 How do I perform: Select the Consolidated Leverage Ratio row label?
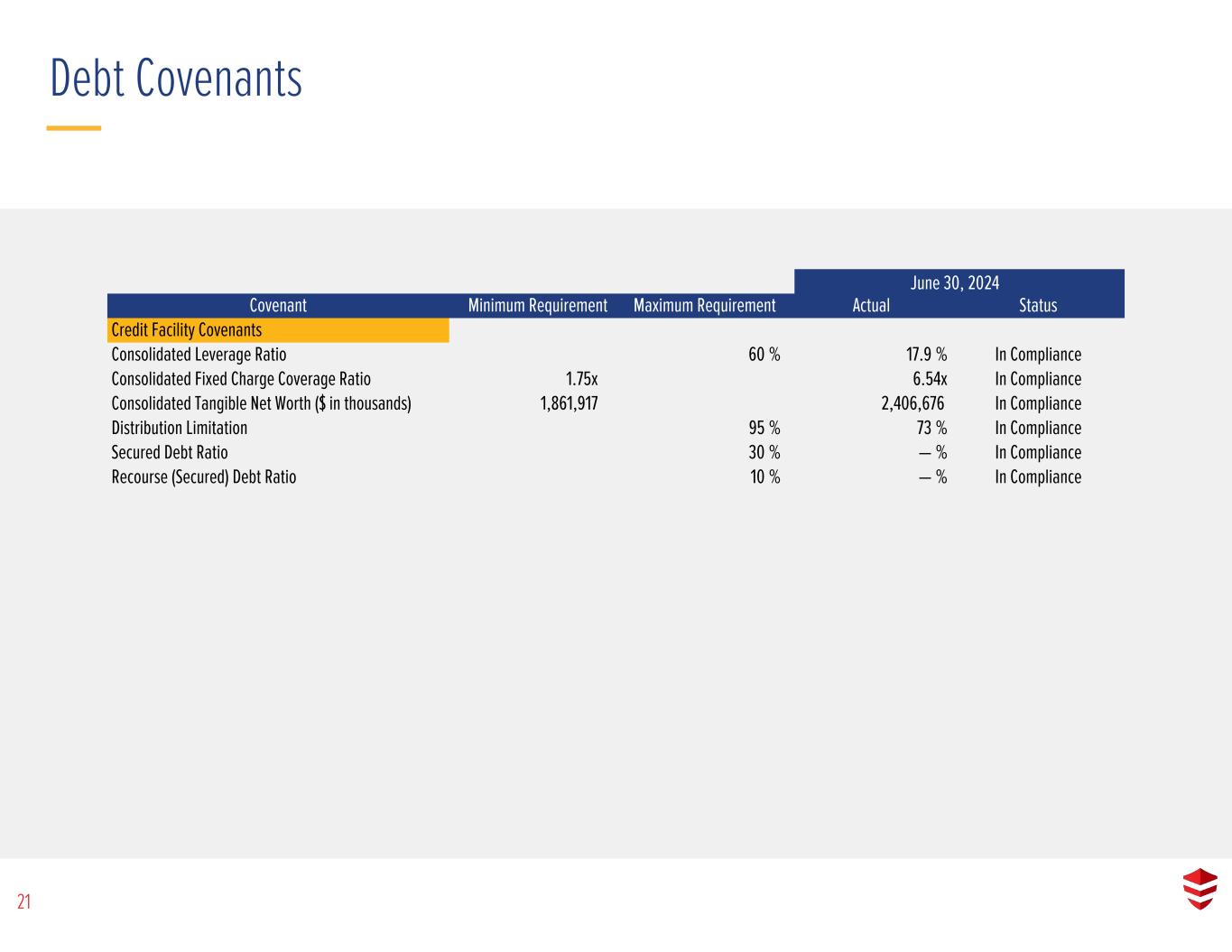pos(199,355)
